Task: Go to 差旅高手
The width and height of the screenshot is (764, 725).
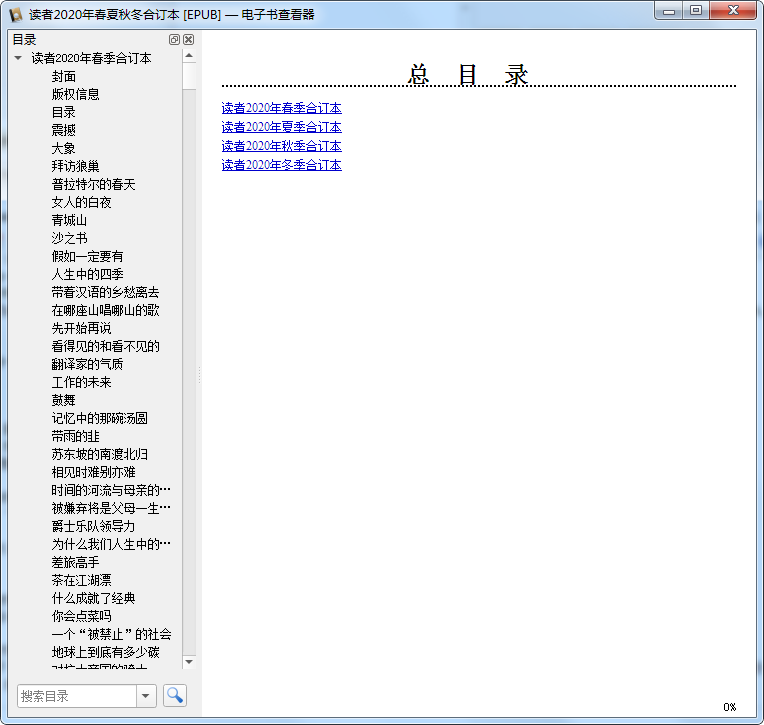Action: pos(76,562)
